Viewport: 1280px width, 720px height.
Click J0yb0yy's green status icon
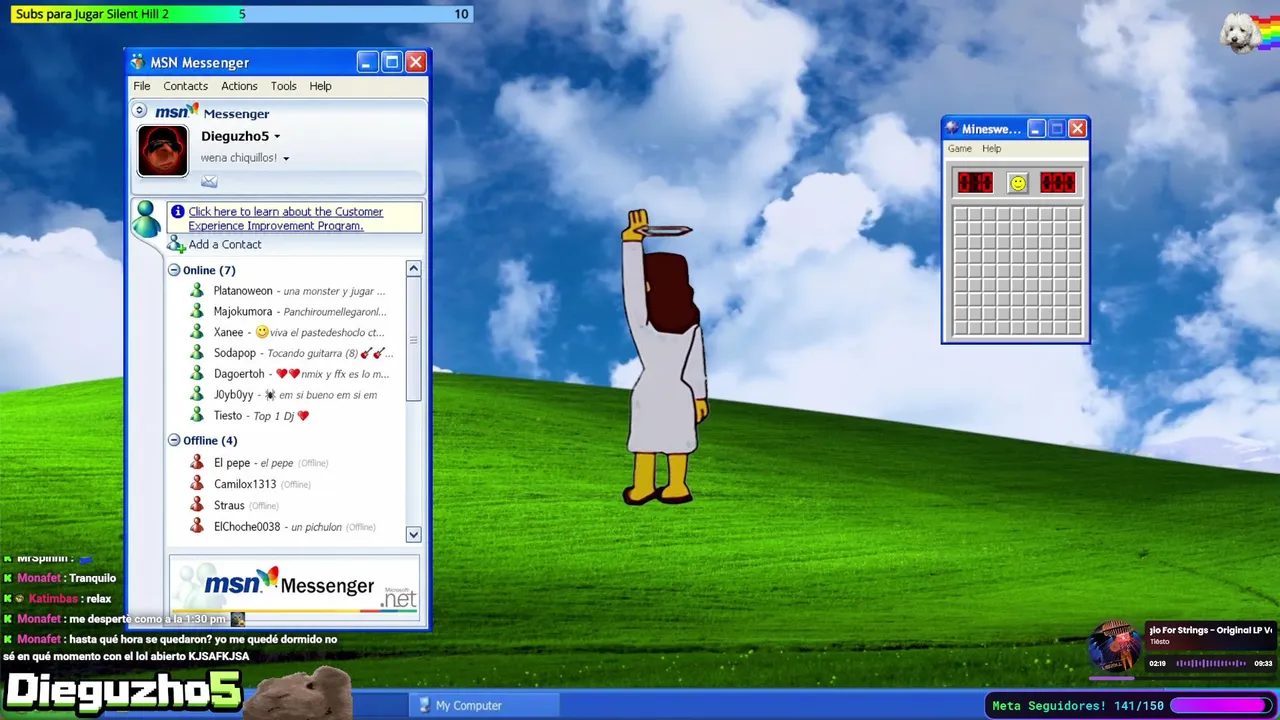coord(197,395)
